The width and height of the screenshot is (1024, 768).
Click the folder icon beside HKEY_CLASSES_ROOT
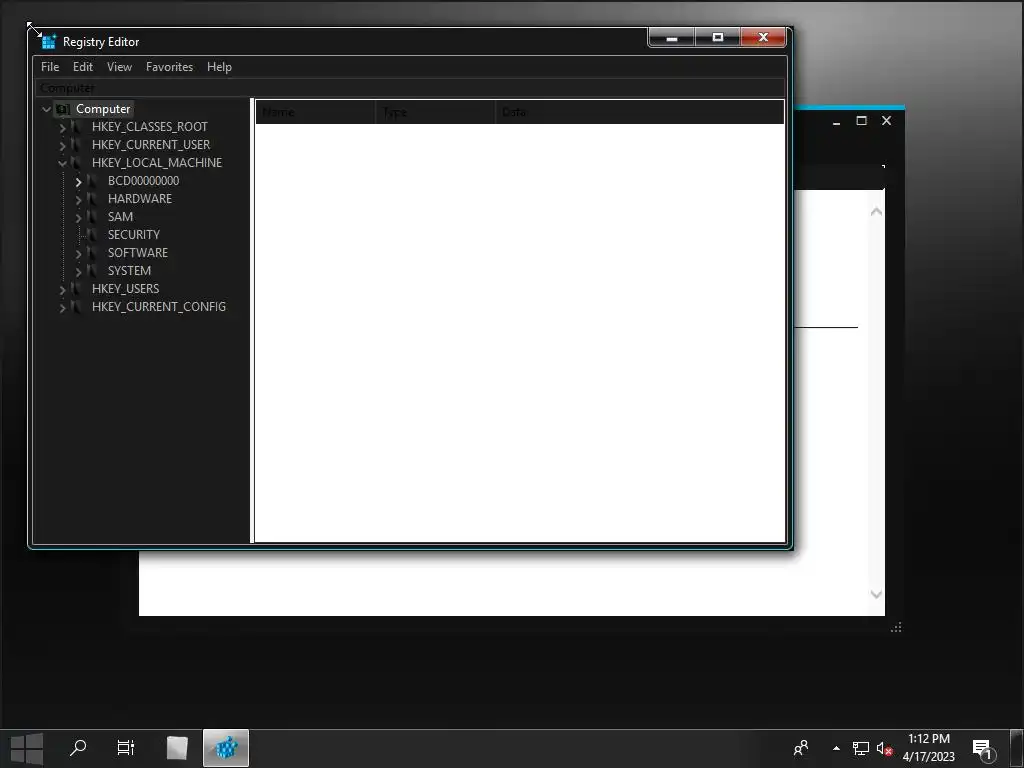pos(76,127)
